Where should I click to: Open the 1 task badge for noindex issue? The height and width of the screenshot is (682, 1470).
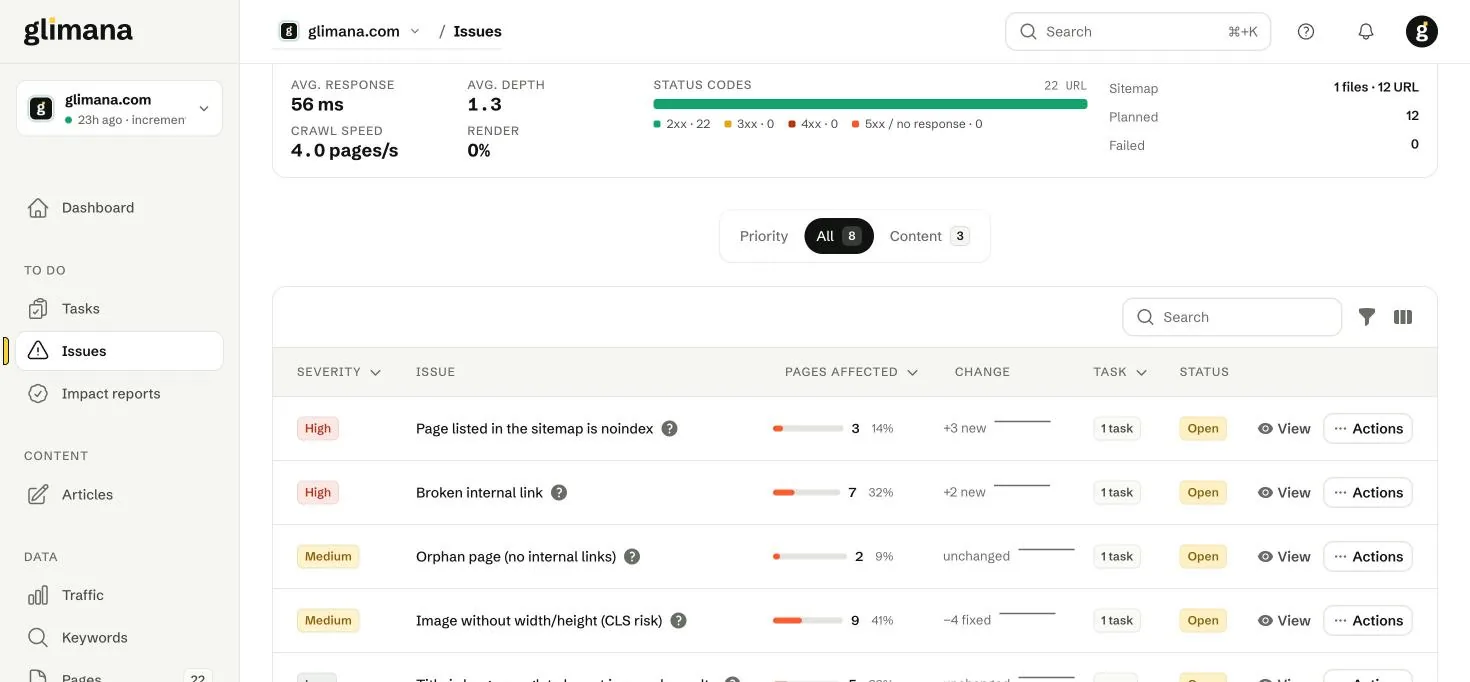point(1117,428)
